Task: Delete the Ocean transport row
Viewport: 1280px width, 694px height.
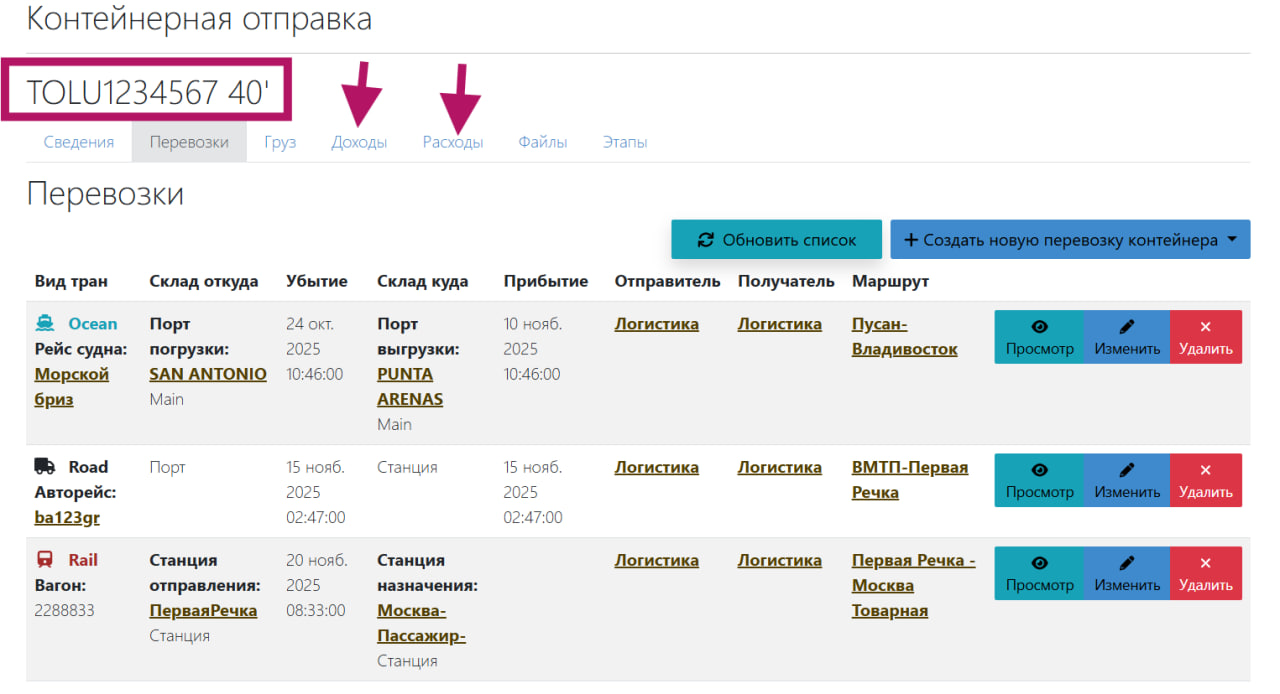Action: tap(1205, 337)
